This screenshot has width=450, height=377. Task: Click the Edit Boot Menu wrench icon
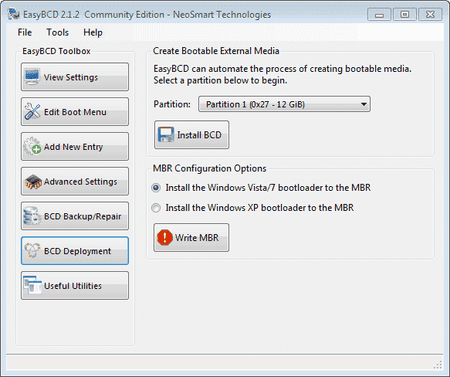(x=32, y=112)
